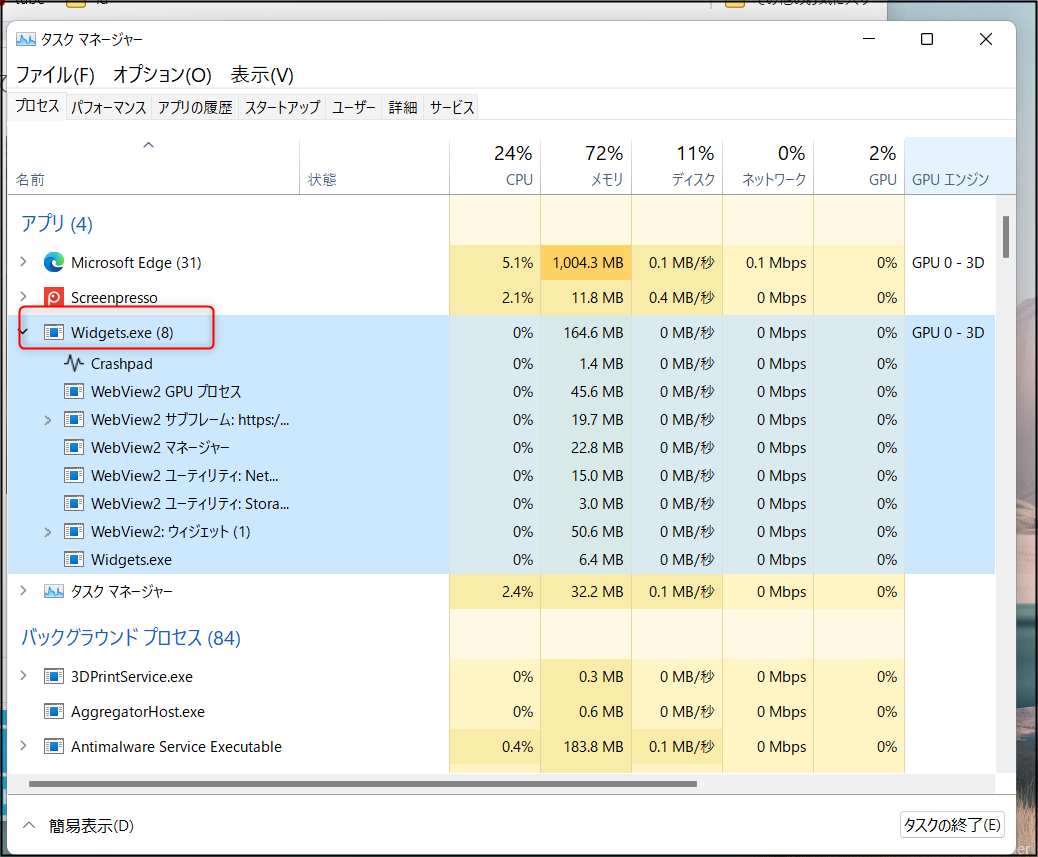Click the WebView2 マネージャー icon
Screen dimensions: 1038x857
73,447
